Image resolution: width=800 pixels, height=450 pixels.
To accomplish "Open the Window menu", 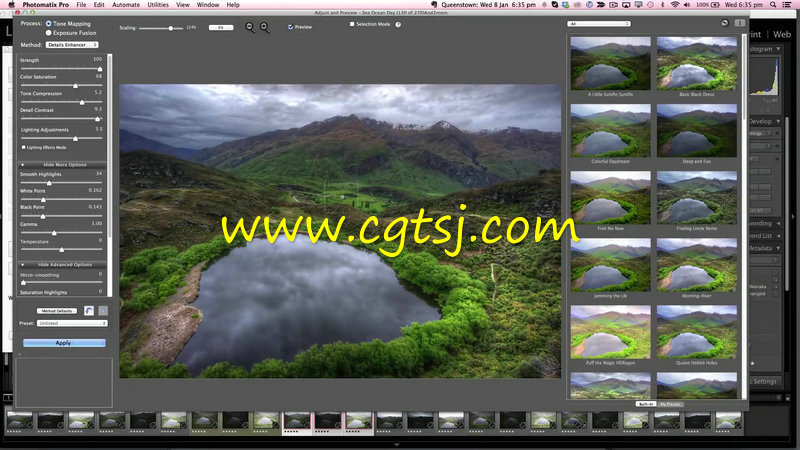I will click(208, 5).
